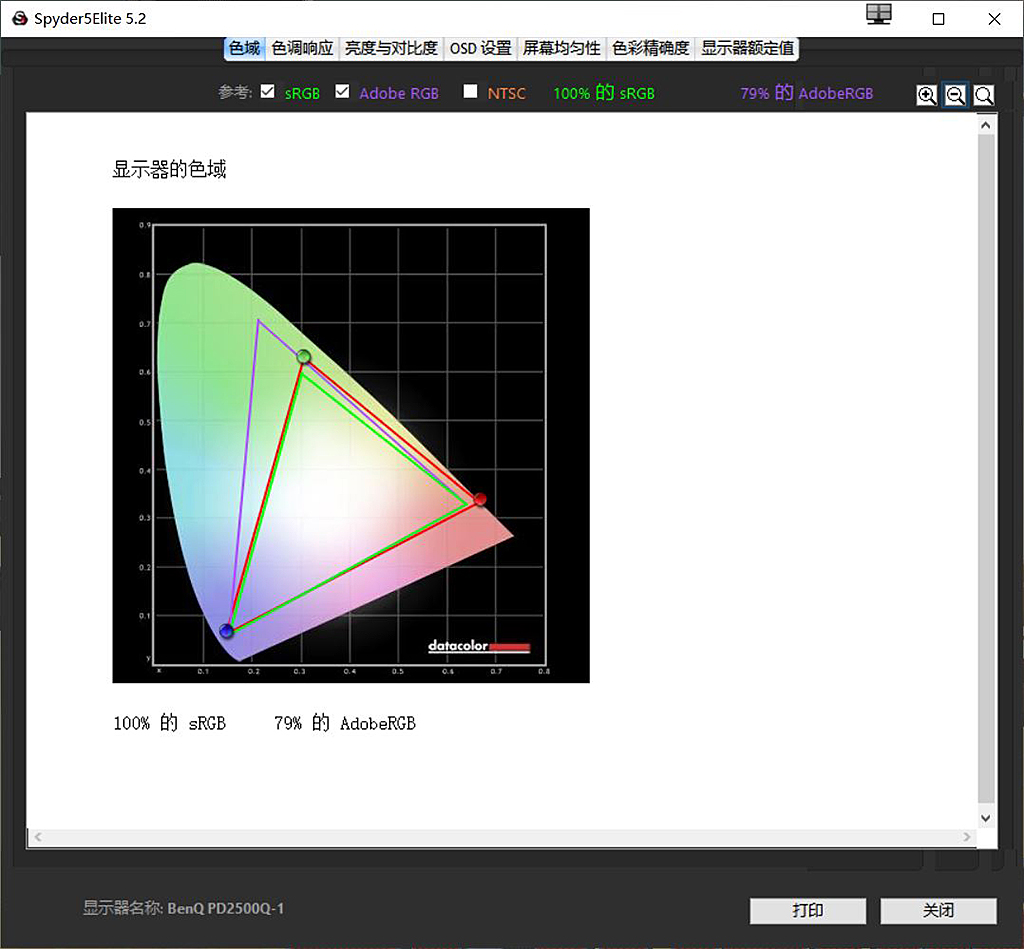Open the 亮度与对比度 tab

(x=391, y=48)
